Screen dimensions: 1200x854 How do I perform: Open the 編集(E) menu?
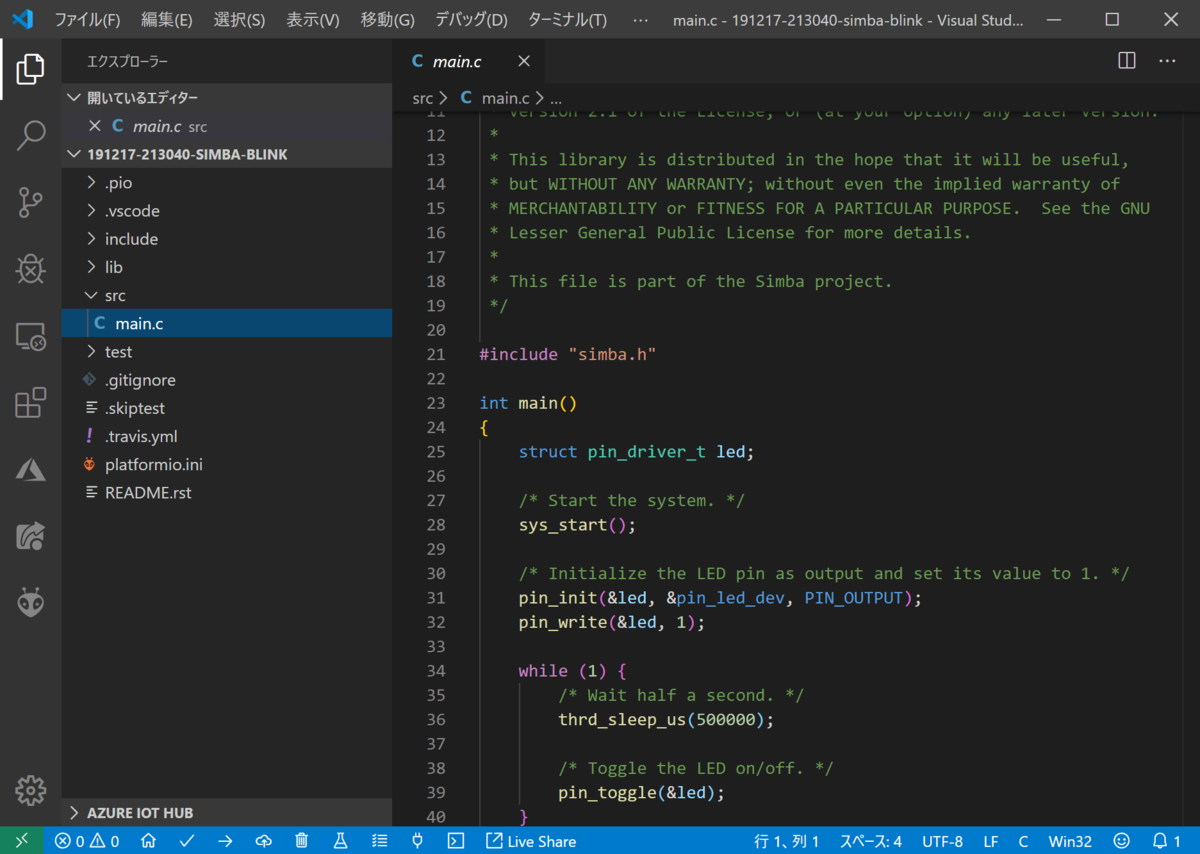tap(167, 20)
